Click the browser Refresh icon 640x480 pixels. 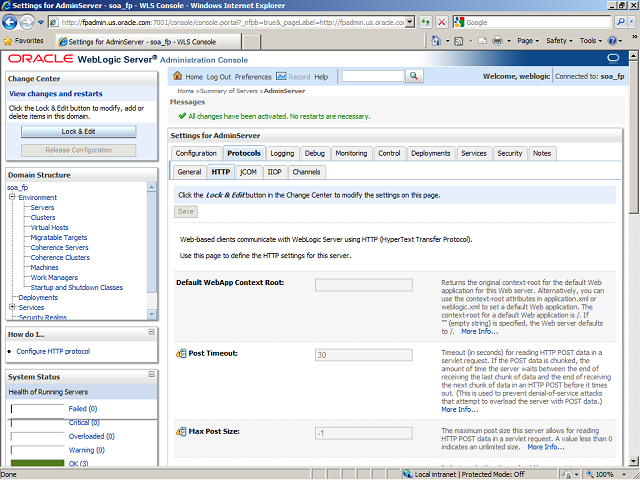(x=426, y=22)
